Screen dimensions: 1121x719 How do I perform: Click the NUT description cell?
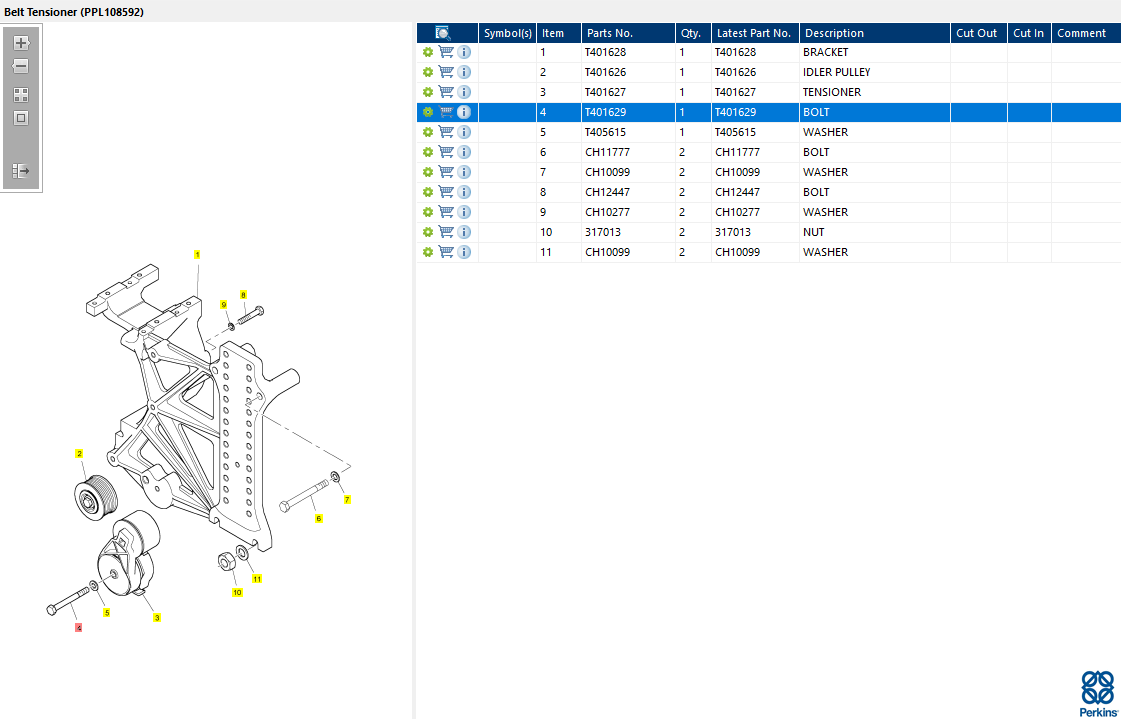tap(875, 232)
